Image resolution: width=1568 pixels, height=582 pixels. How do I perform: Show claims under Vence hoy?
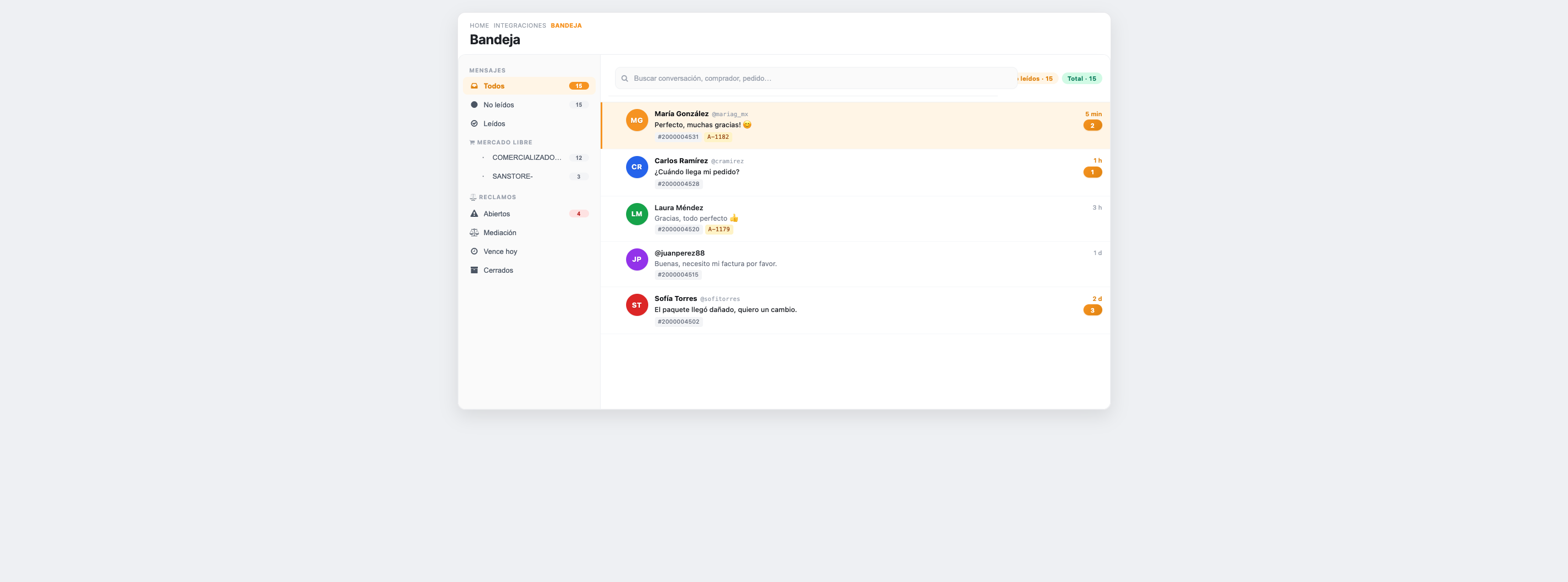529,251
